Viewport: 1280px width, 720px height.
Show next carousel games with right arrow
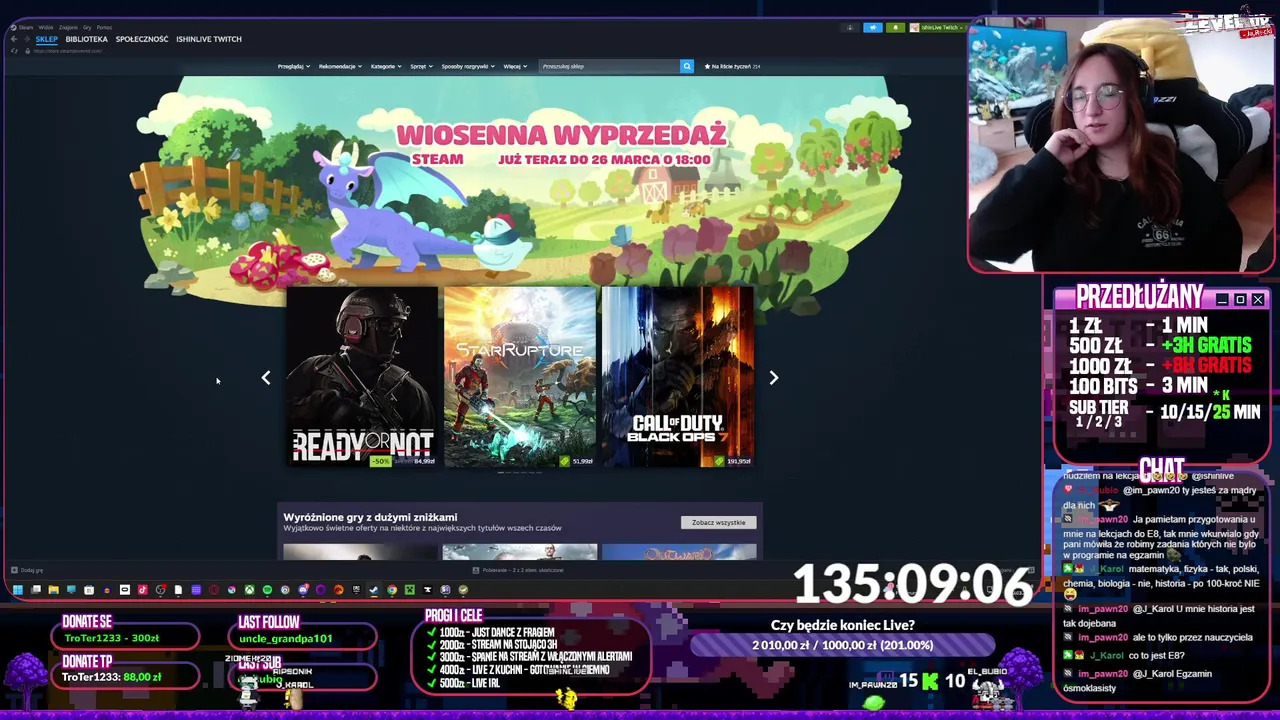pos(773,377)
